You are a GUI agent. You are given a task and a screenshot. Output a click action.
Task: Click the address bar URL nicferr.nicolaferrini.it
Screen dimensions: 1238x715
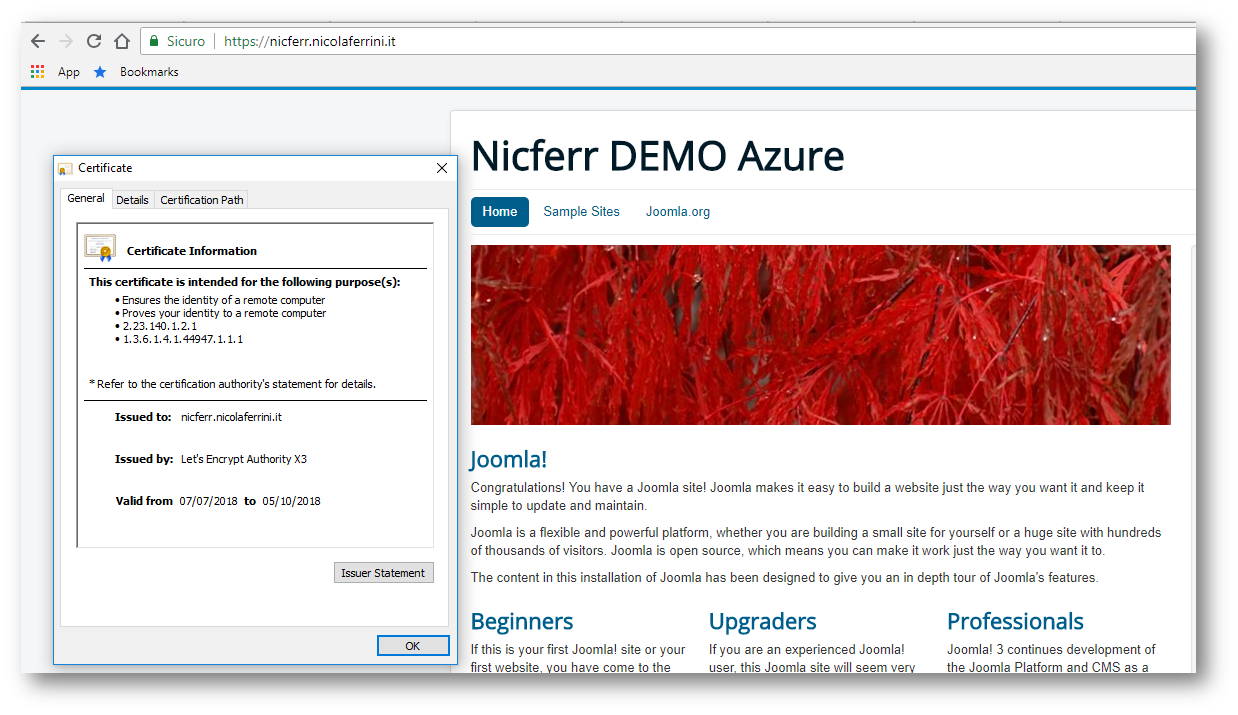coord(310,41)
